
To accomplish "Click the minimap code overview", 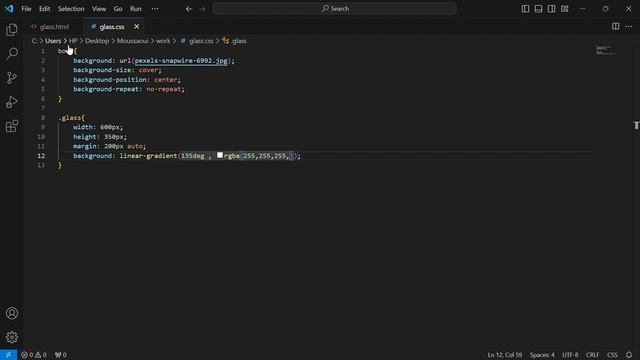I will pyautogui.click(x=606, y=51).
